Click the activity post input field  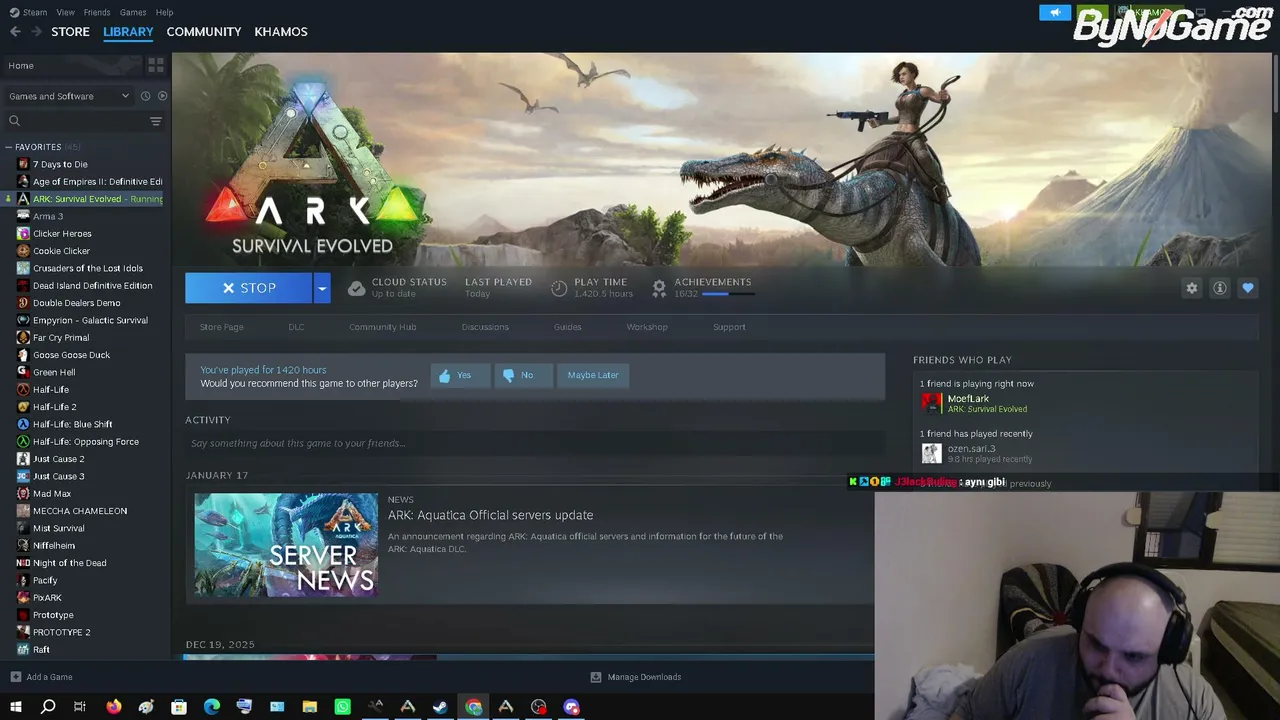(x=535, y=443)
